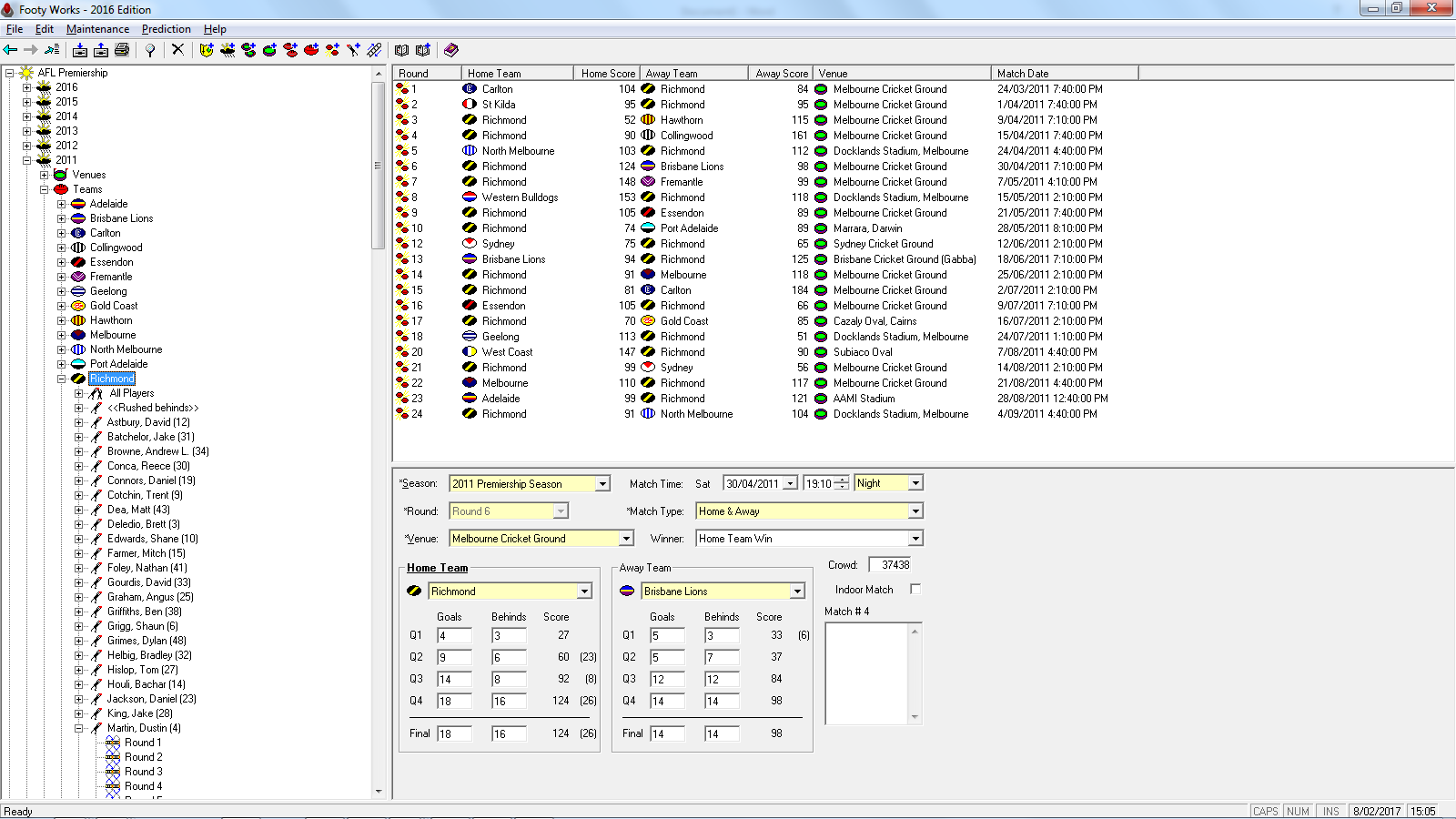Collapse the Martin, Dustin player node
This screenshot has height=819, width=1456.
(78, 728)
